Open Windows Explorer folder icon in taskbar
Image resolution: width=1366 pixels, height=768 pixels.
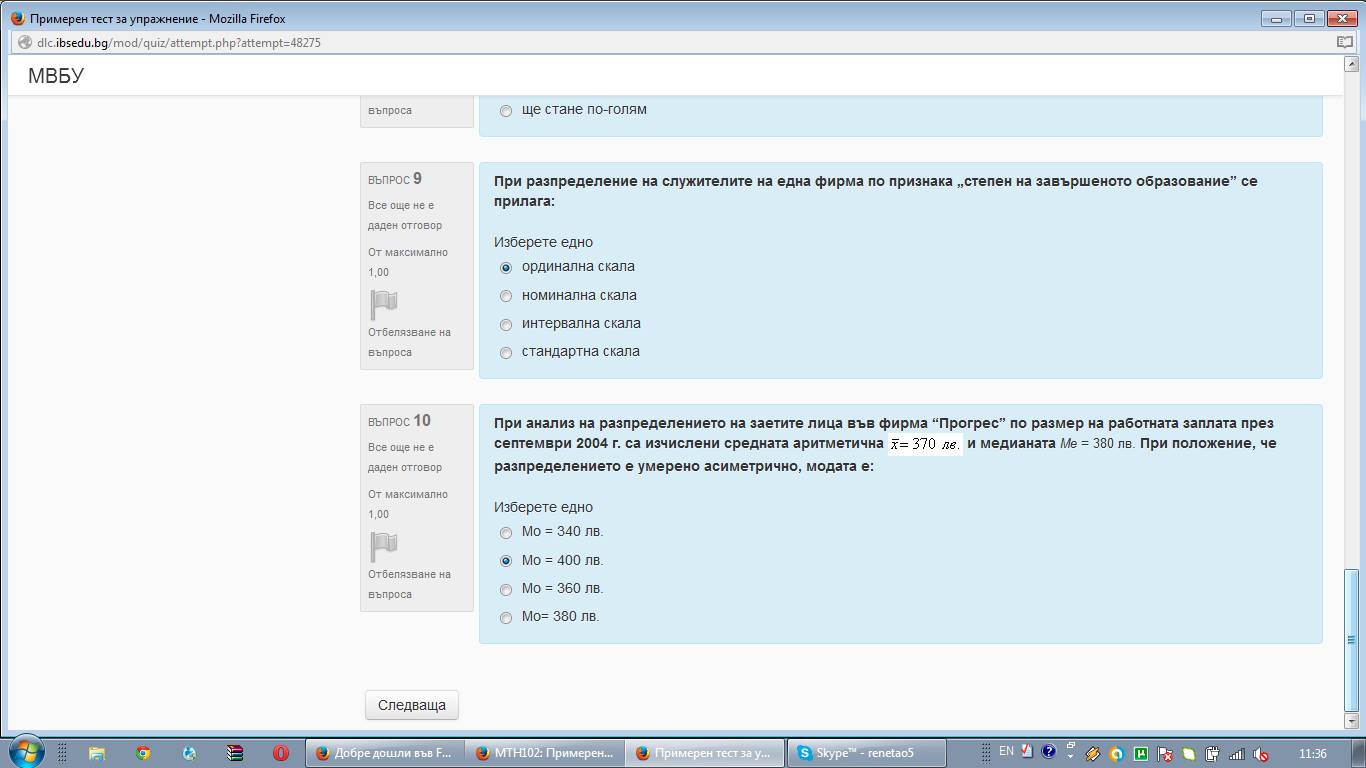pos(97,753)
